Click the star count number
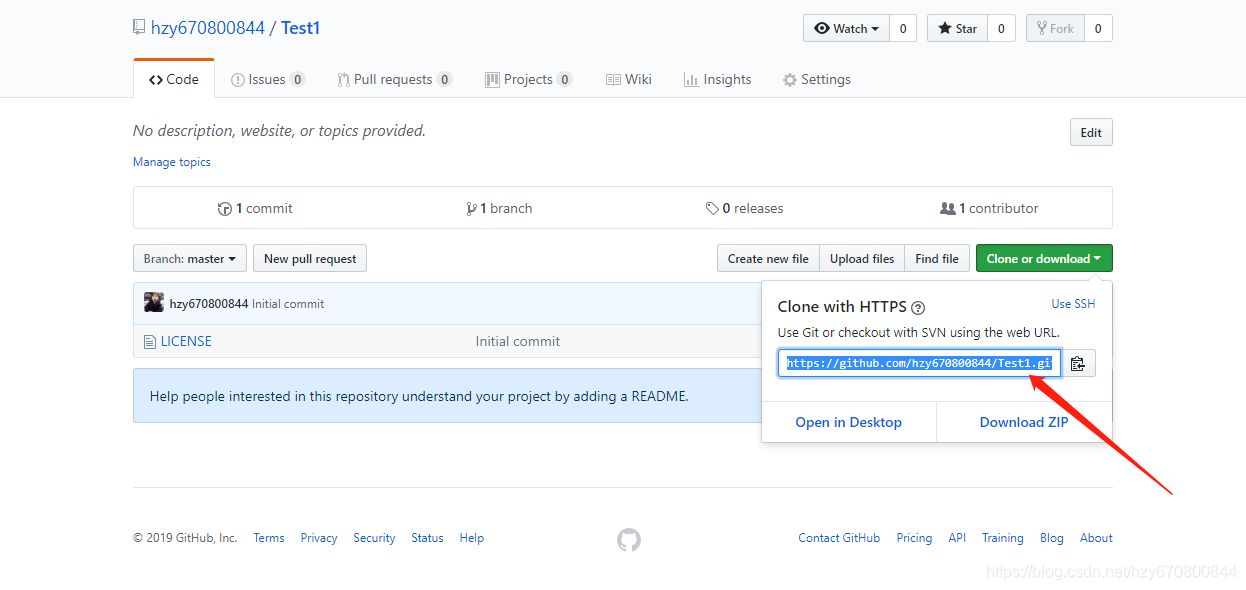The width and height of the screenshot is (1246, 590). click(x=1001, y=29)
